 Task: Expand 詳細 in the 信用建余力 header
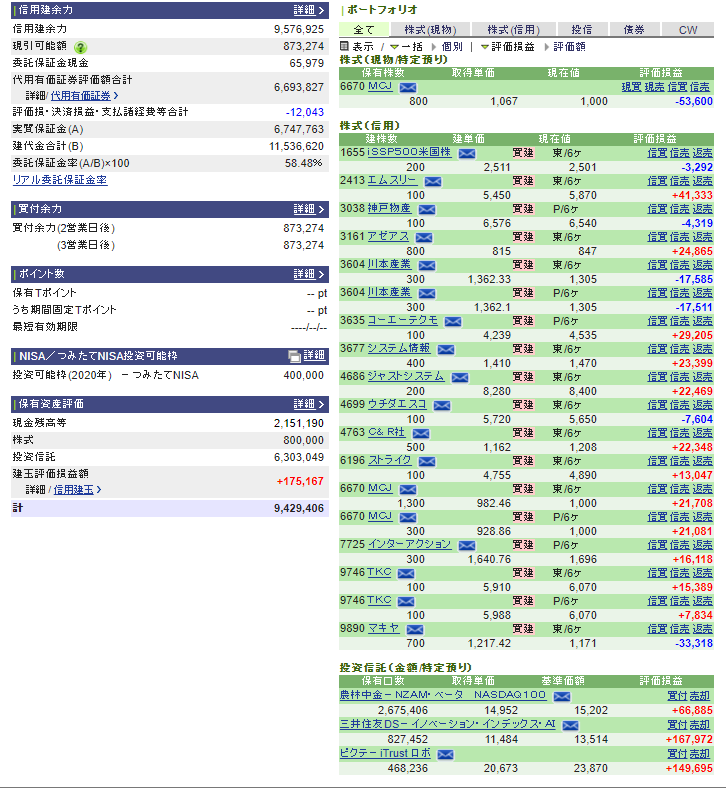[309, 10]
